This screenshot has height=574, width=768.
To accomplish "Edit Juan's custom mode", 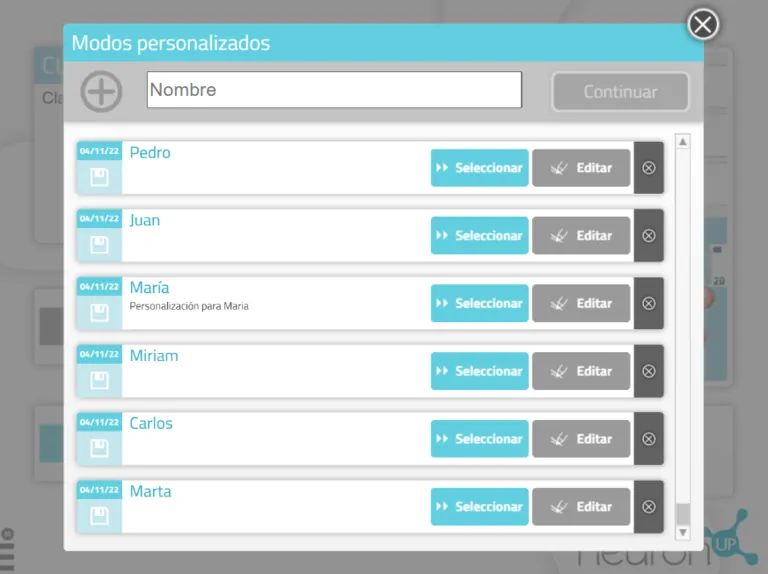I will click(581, 236).
